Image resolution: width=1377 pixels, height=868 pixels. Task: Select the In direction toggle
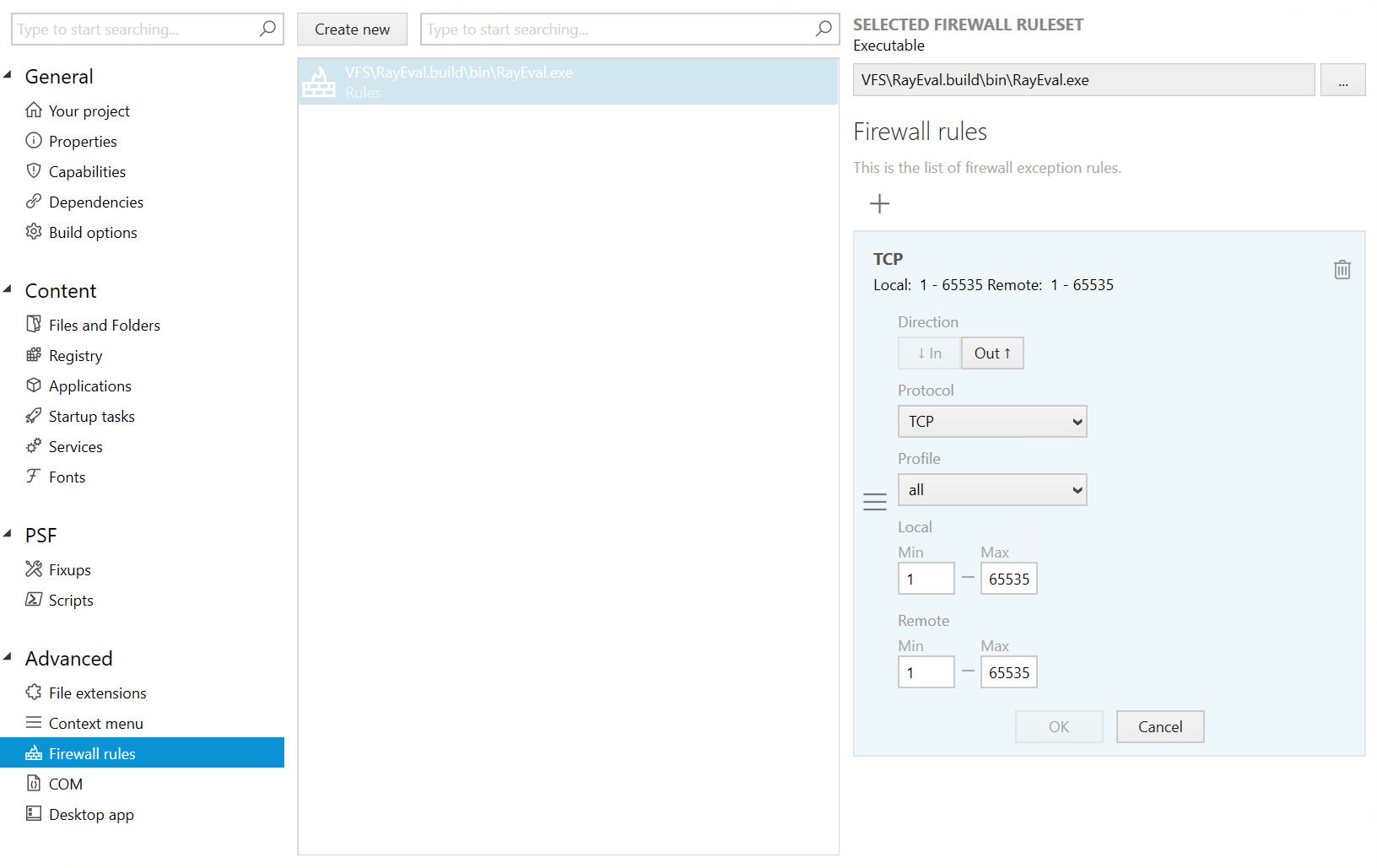(x=928, y=353)
